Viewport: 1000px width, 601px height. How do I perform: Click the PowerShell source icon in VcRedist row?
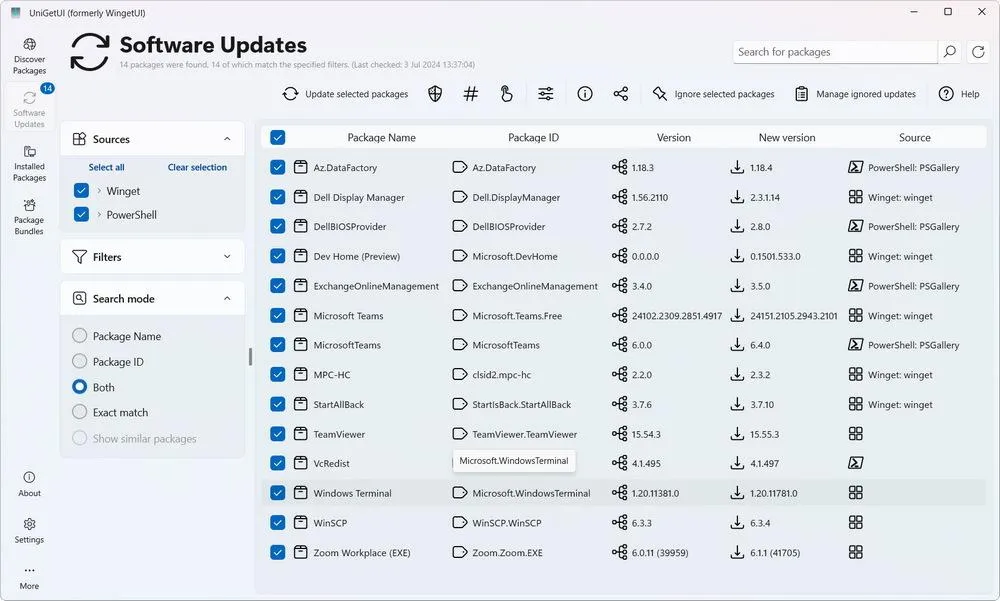pyautogui.click(x=856, y=463)
